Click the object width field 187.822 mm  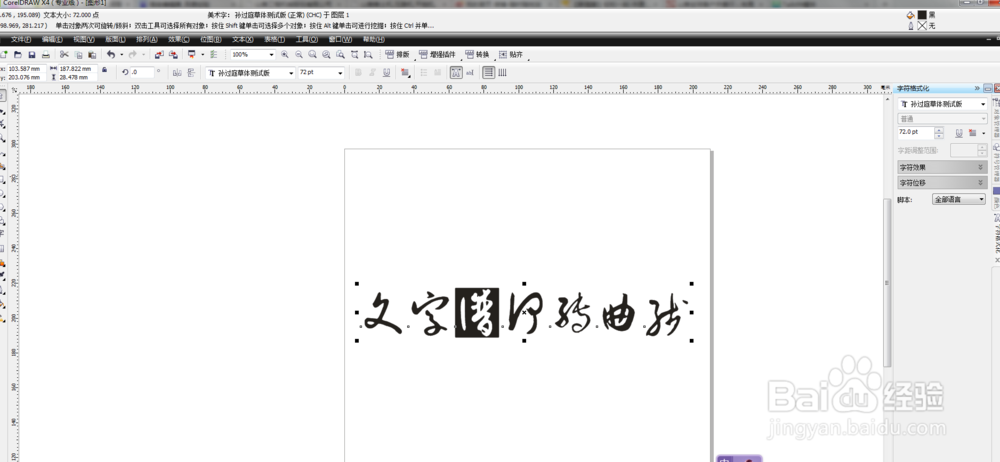tap(77, 68)
